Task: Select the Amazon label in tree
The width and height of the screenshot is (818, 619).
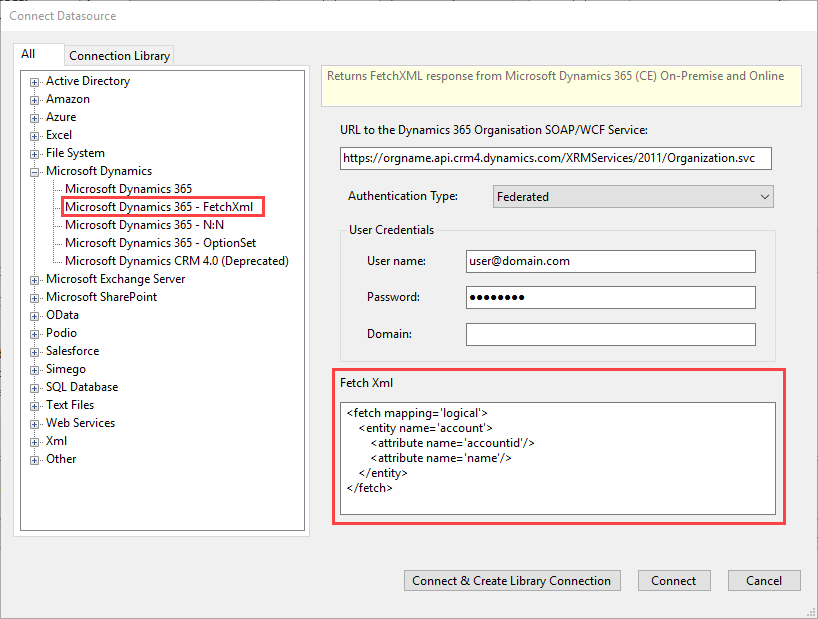Action: 68,99
